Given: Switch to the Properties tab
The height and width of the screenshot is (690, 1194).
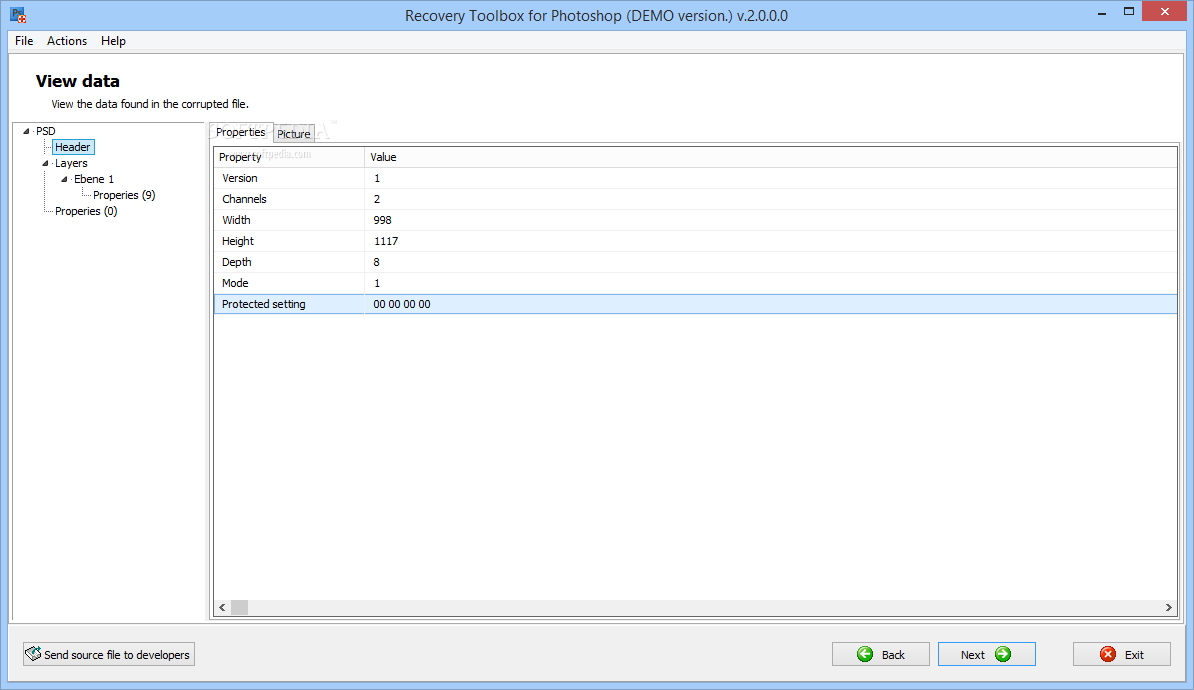Looking at the screenshot, I should click(241, 132).
